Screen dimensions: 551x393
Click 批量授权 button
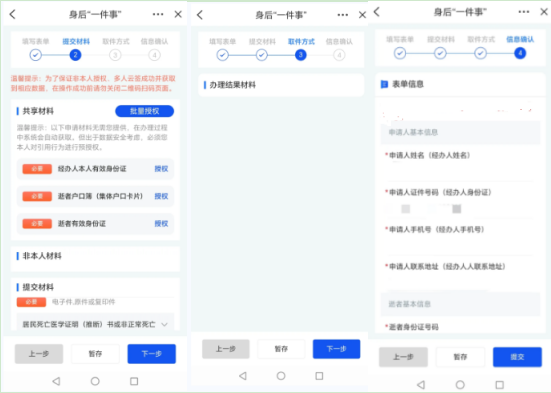(144, 111)
